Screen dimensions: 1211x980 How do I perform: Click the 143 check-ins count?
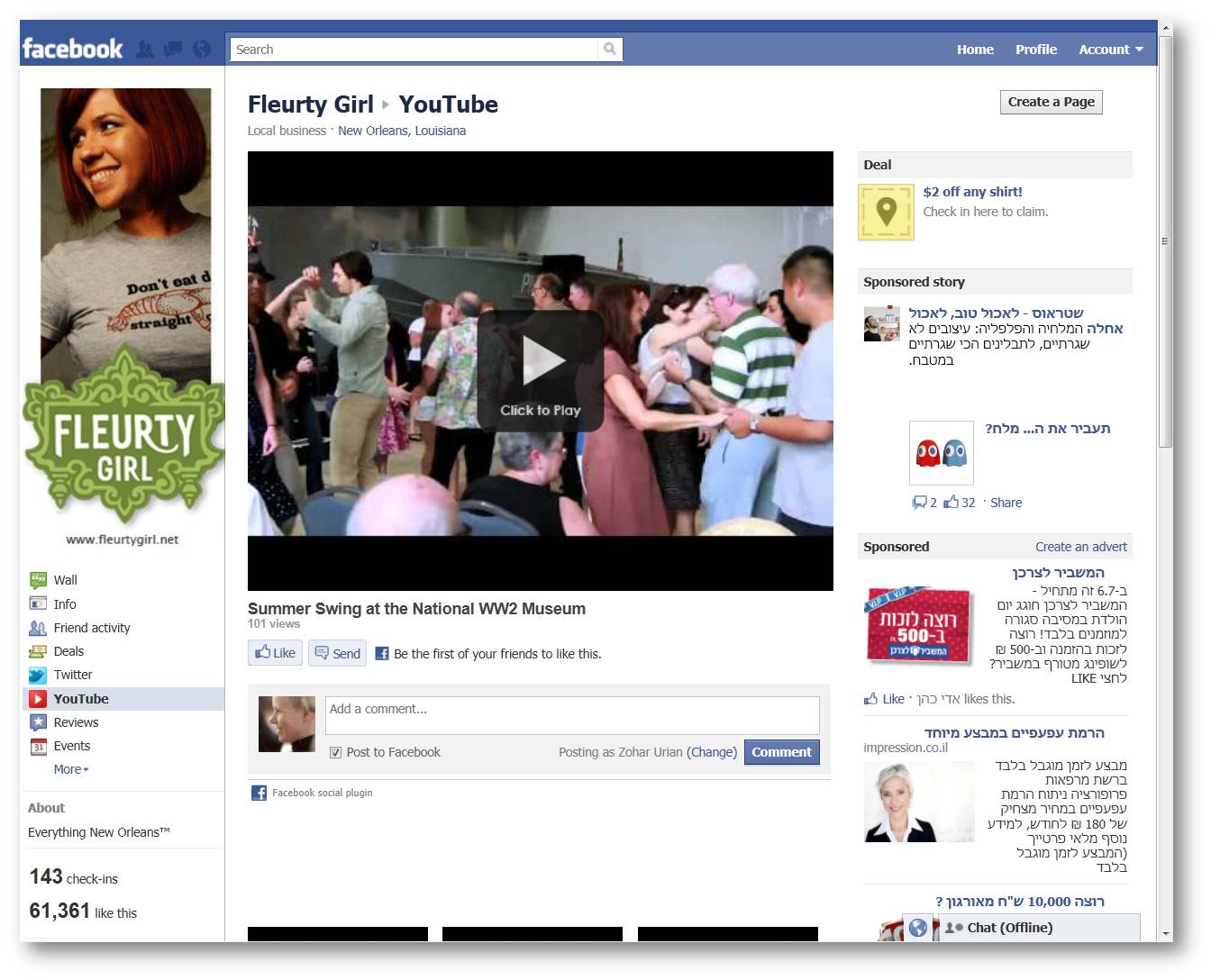click(74, 877)
